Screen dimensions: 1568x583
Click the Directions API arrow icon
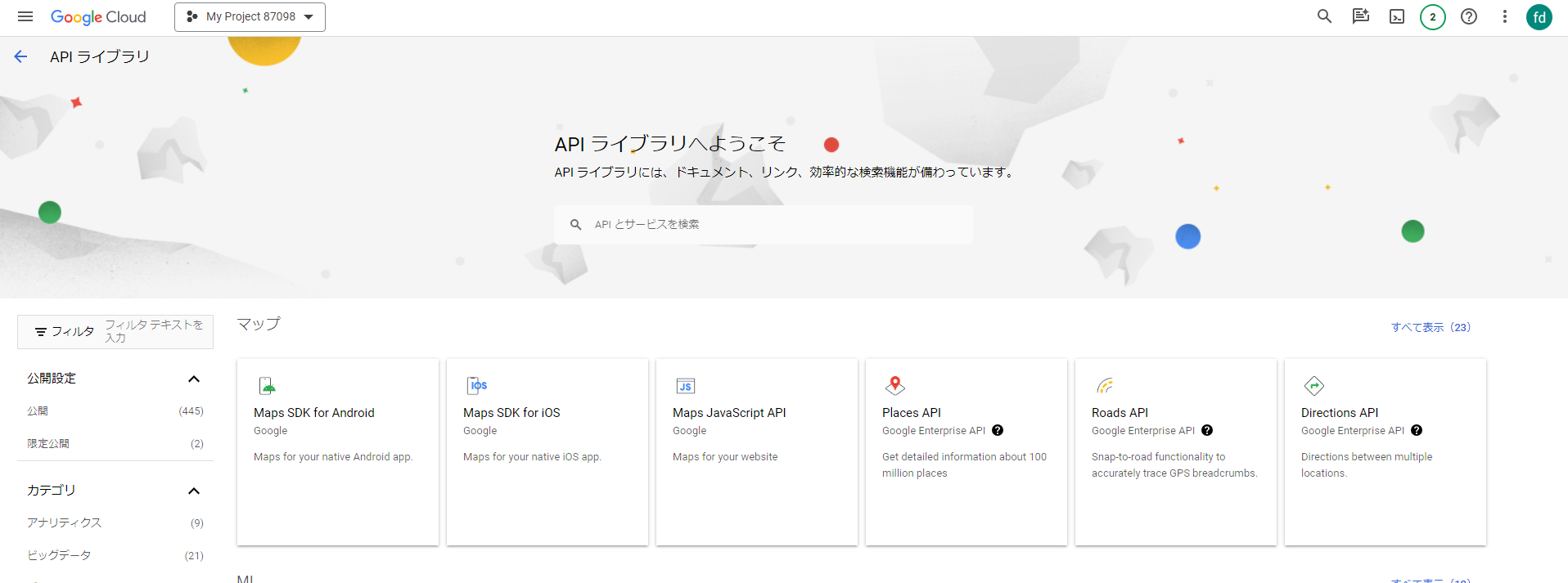point(1314,386)
